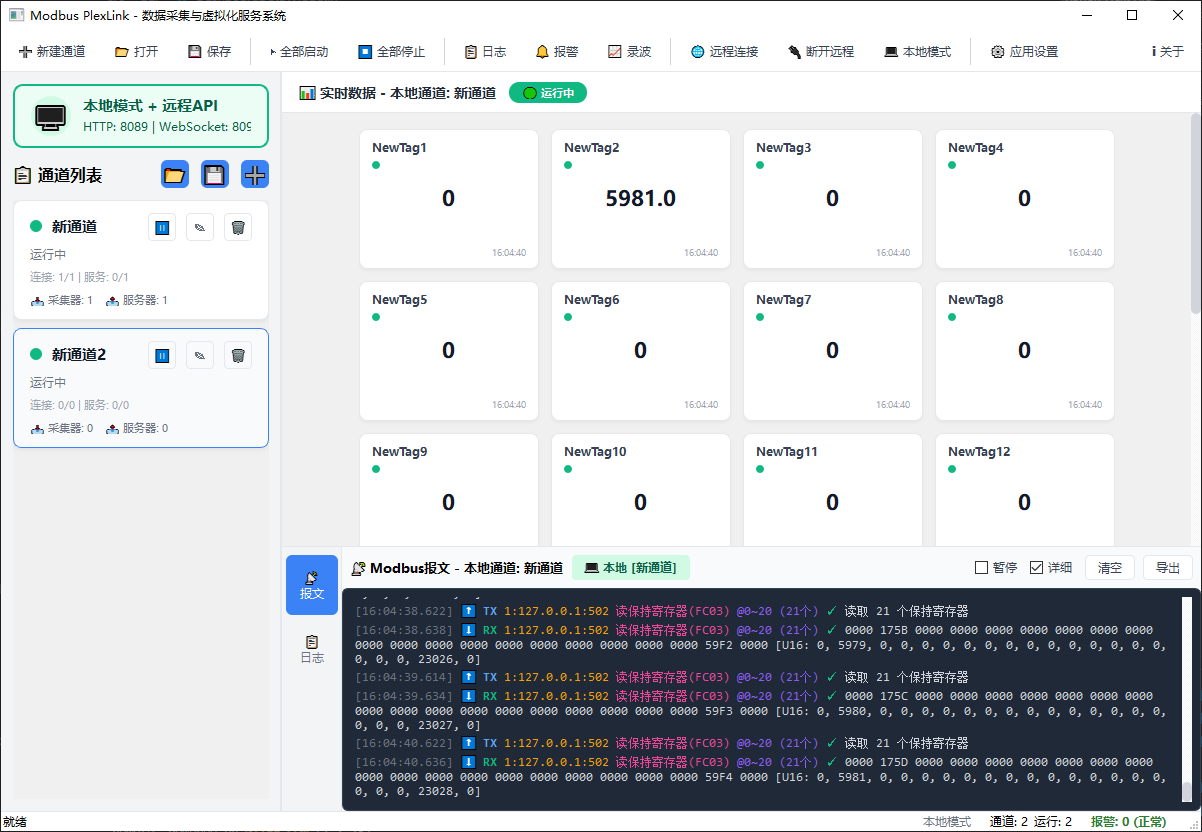Click the NewTag11 data card
Viewport: 1202px width, 832px height.
click(x=833, y=490)
